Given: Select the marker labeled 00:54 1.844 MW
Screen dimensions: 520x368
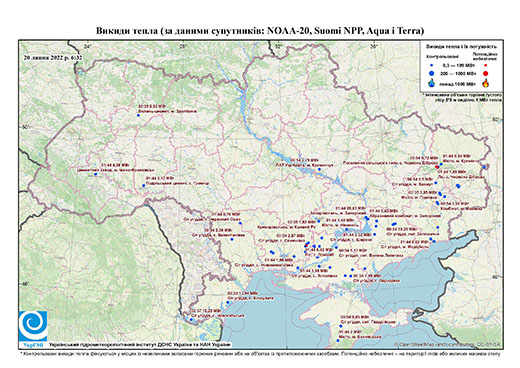Looking at the screenshot, I should pos(228,302).
